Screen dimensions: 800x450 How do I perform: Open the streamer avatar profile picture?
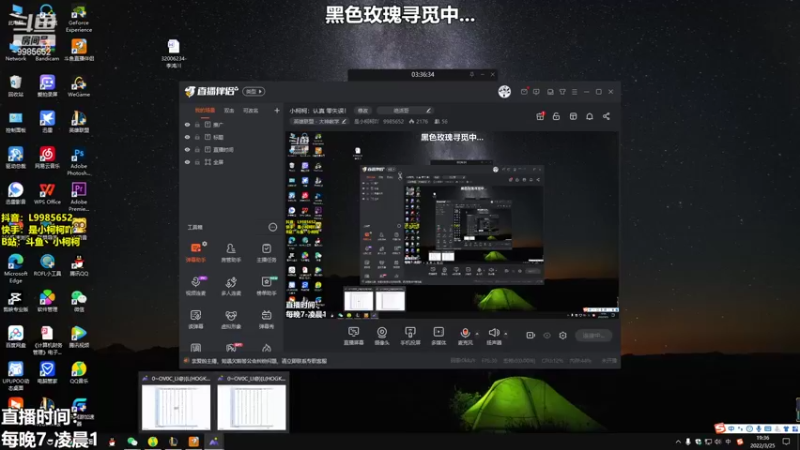505,91
